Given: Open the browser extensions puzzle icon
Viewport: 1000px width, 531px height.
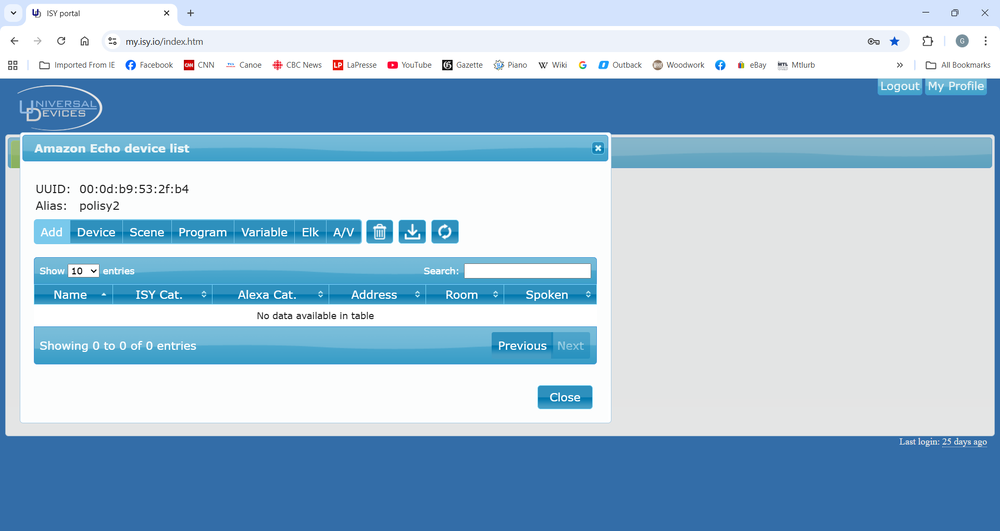Looking at the screenshot, I should pos(927,41).
